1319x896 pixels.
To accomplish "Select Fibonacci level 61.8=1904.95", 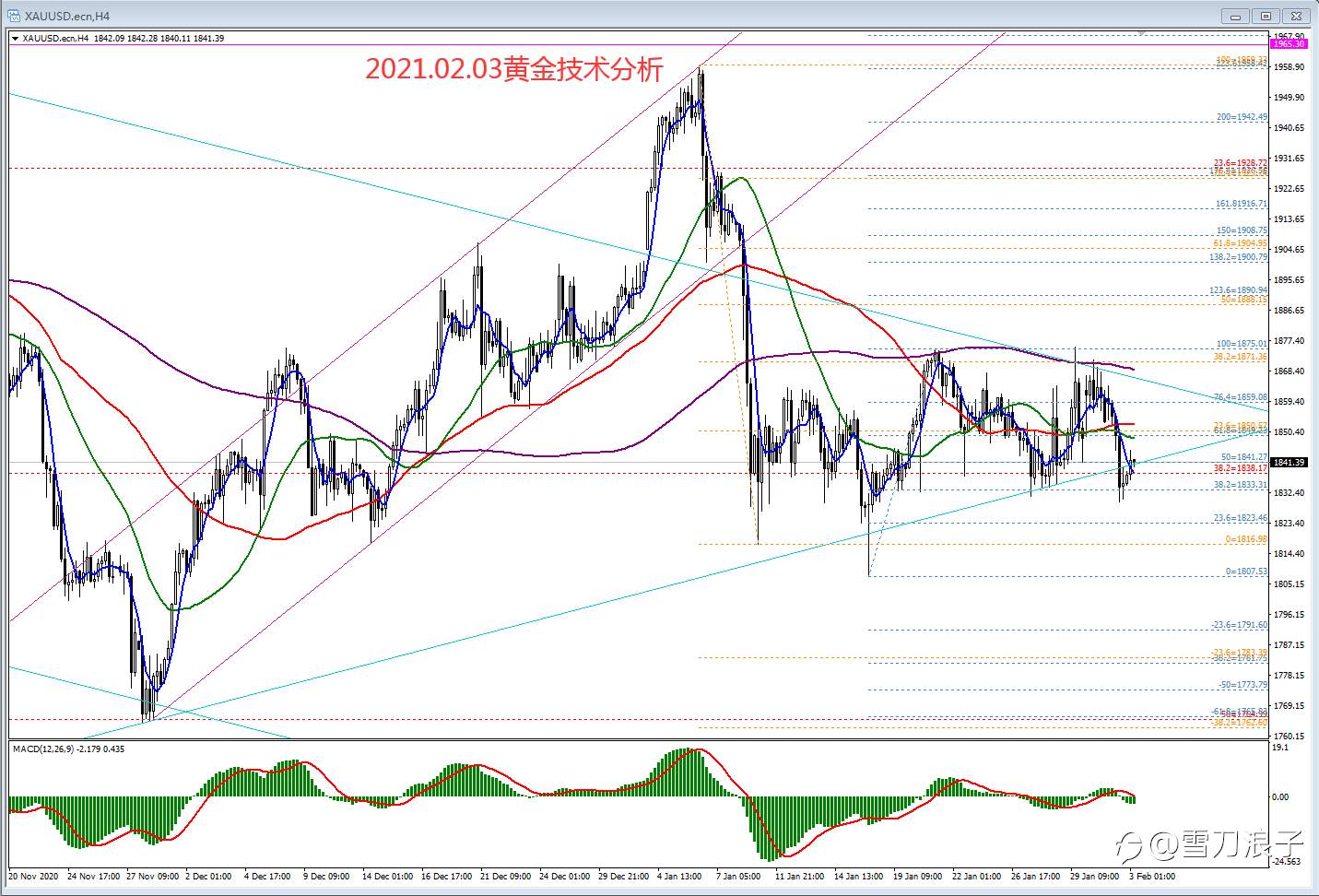I will click(1241, 243).
